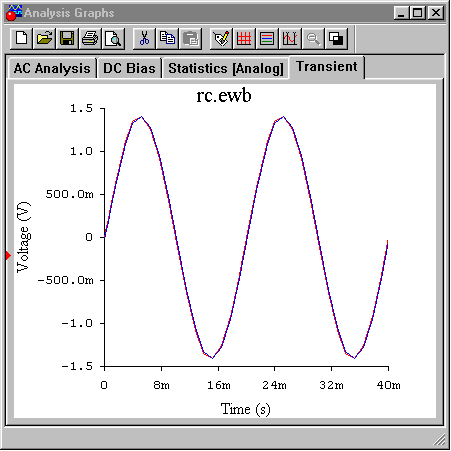Click the Analysis Graphs window title icon
This screenshot has width=451, height=451.
[14, 13]
